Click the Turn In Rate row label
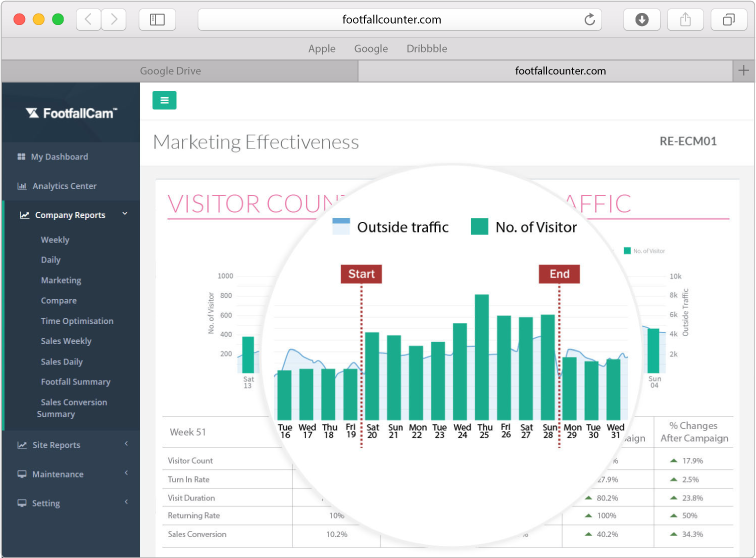 point(189,479)
